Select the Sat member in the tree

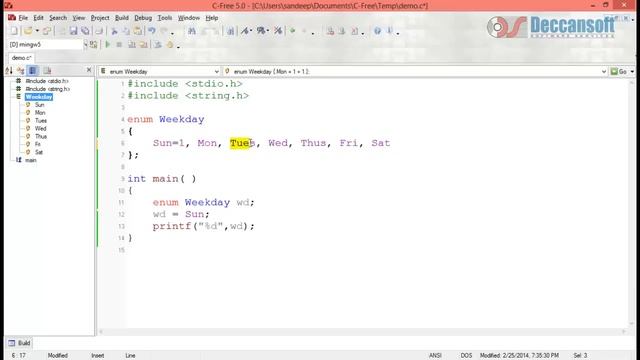[38, 152]
